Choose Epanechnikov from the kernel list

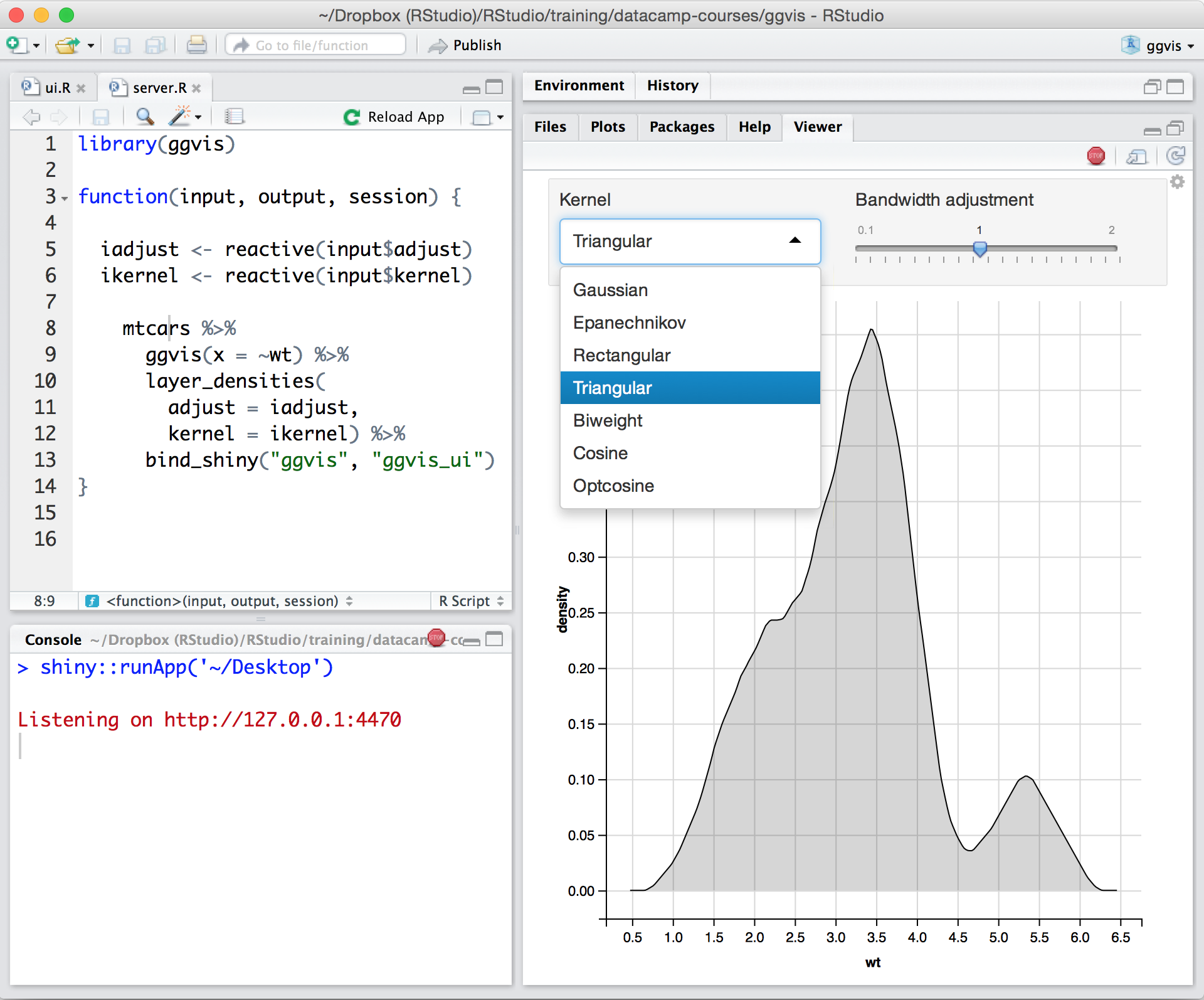tap(629, 322)
